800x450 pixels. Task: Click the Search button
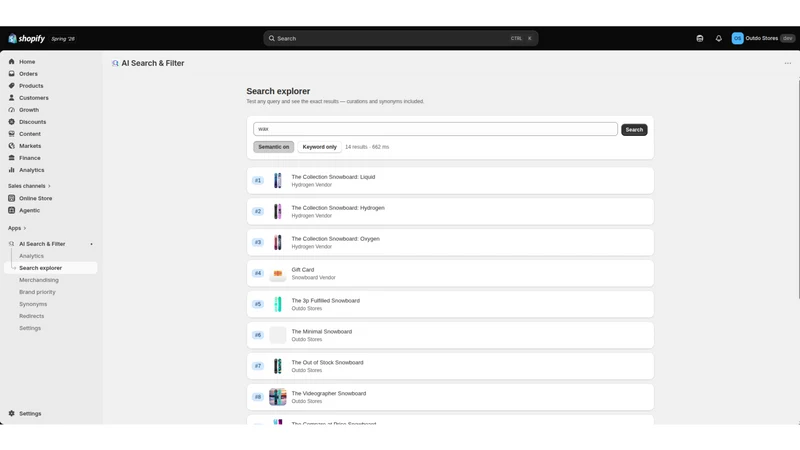tap(634, 130)
